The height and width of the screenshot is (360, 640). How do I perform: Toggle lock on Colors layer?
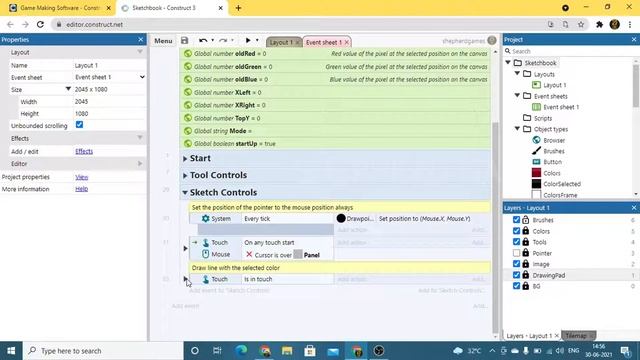[x=526, y=231]
